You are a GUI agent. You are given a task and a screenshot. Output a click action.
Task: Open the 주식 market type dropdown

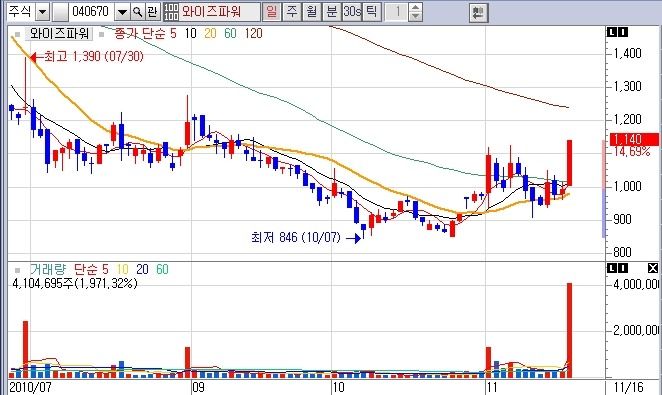42,11
